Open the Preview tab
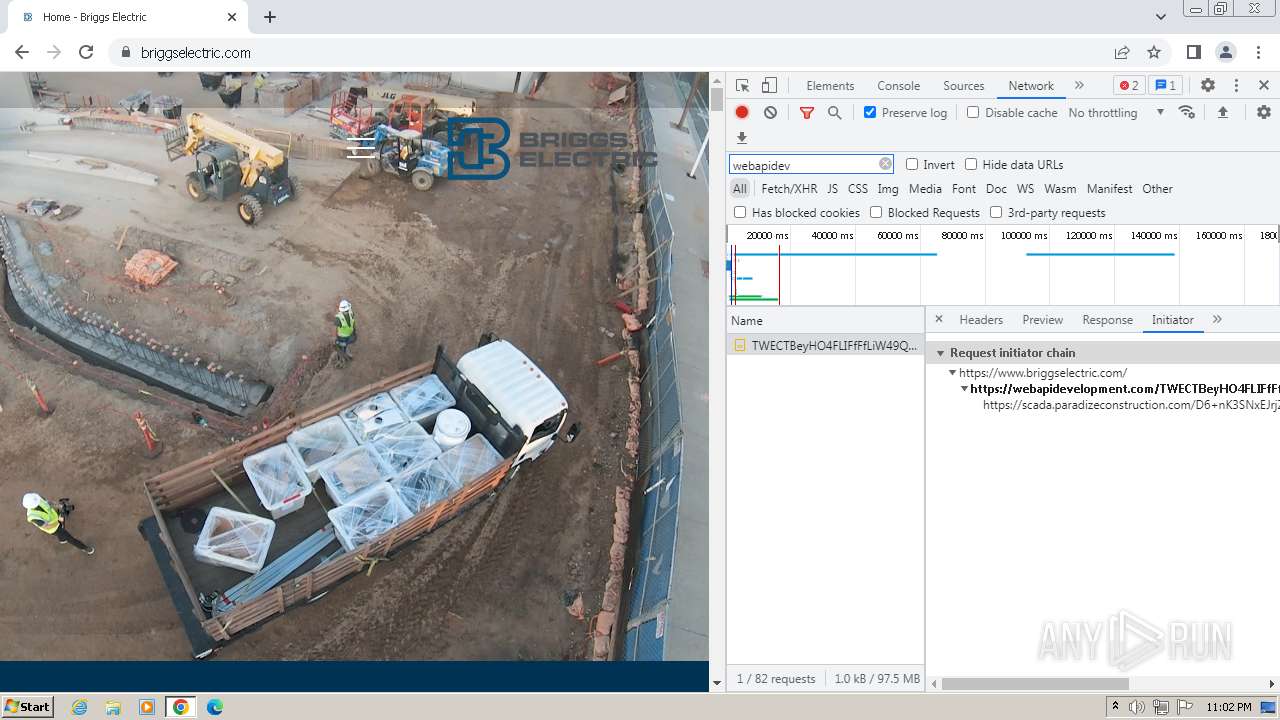This screenshot has height=720, width=1280. pyautogui.click(x=1042, y=319)
